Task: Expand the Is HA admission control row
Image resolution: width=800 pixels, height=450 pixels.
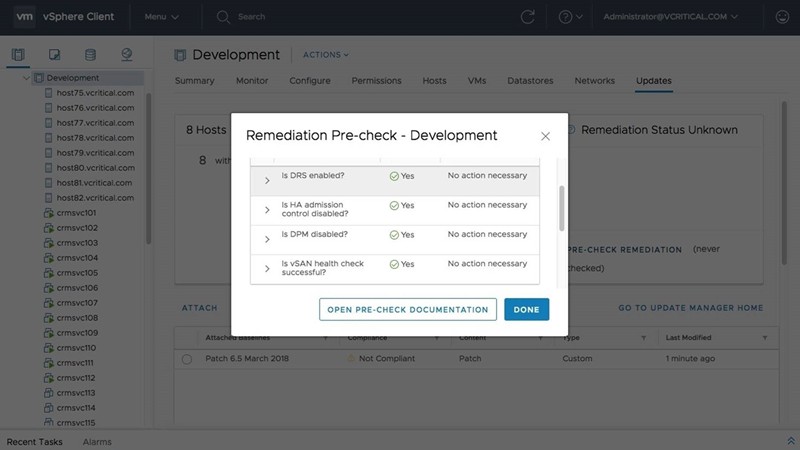Action: coord(267,210)
